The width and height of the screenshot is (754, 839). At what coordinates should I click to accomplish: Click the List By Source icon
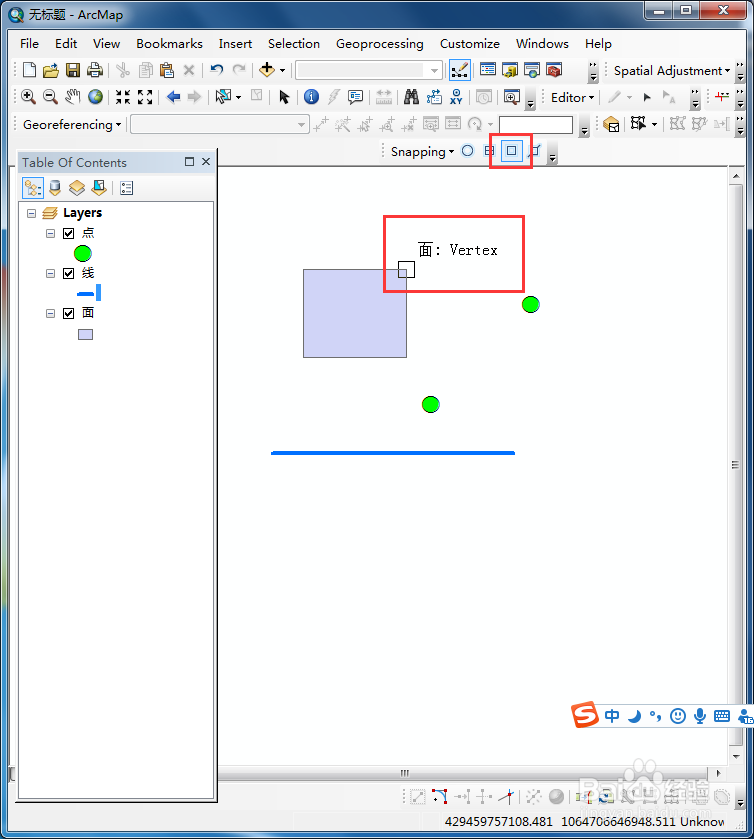click(x=55, y=188)
